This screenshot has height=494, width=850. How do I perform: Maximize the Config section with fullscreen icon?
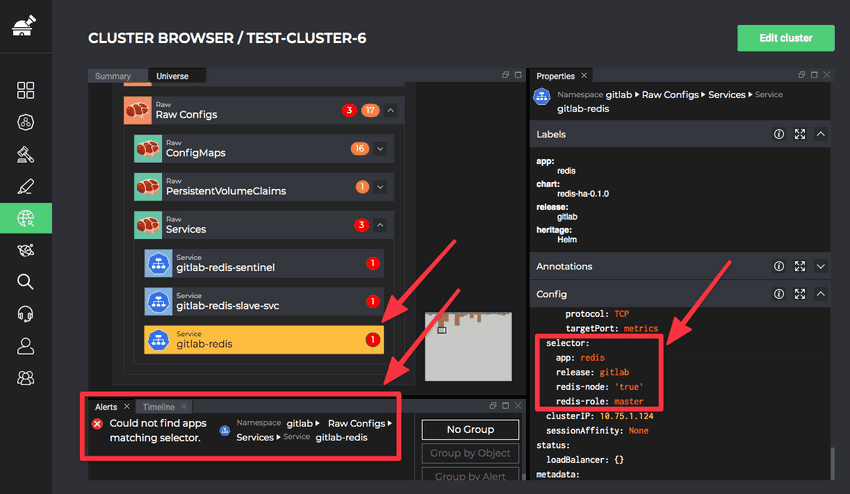pos(800,294)
